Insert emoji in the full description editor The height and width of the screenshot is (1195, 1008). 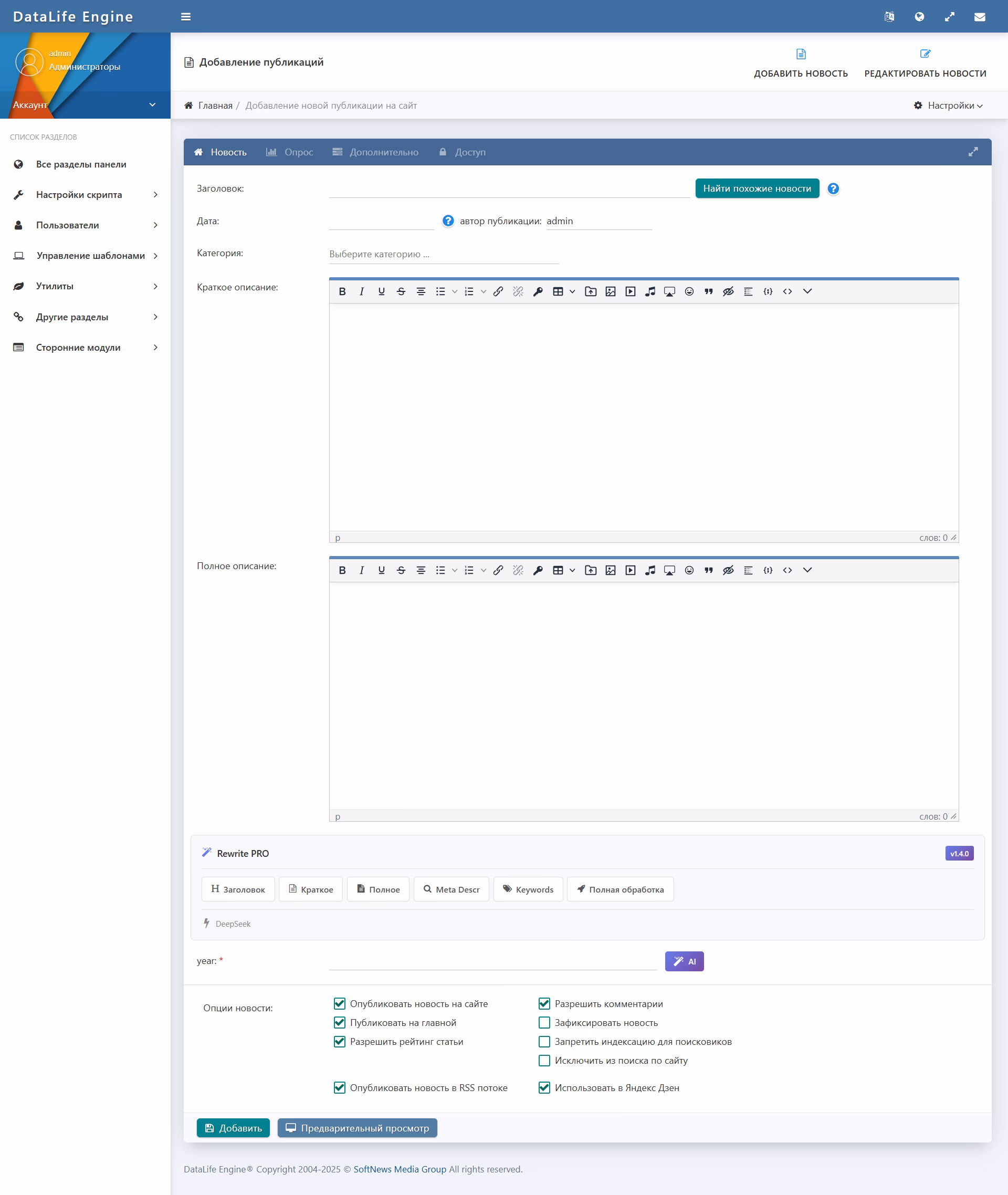(x=689, y=570)
